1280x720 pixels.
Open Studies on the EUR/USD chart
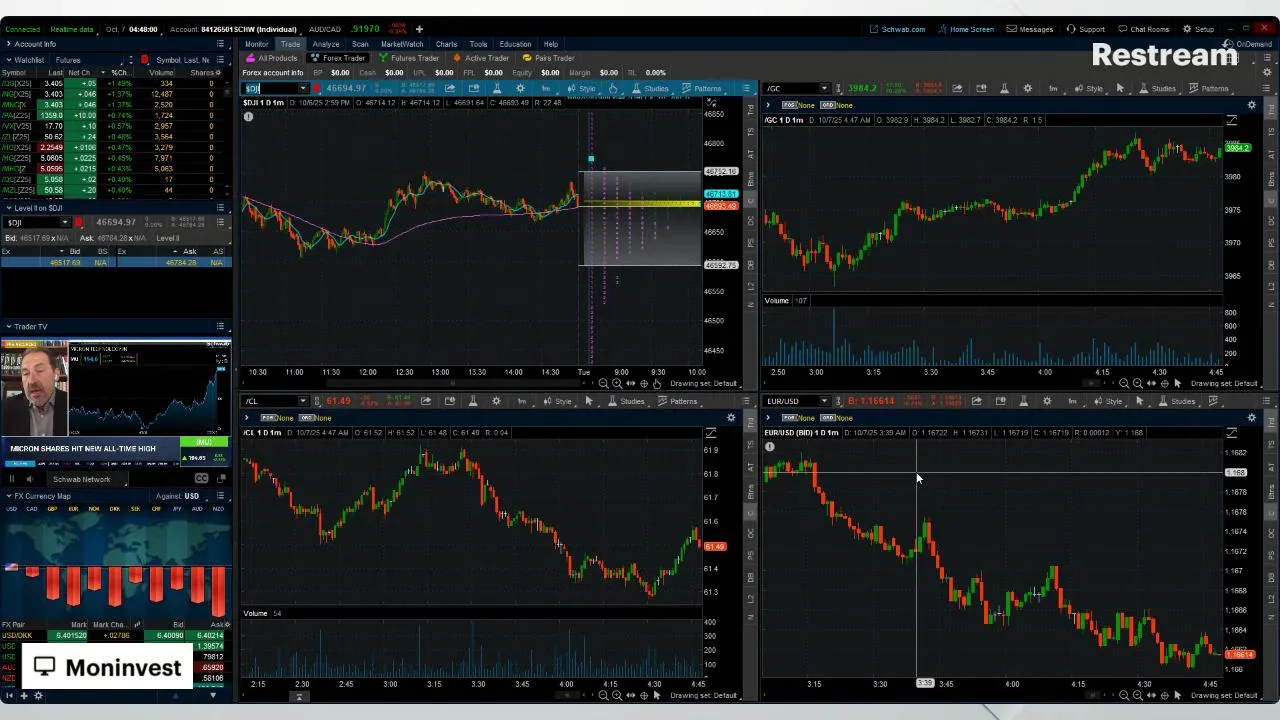(x=1177, y=401)
